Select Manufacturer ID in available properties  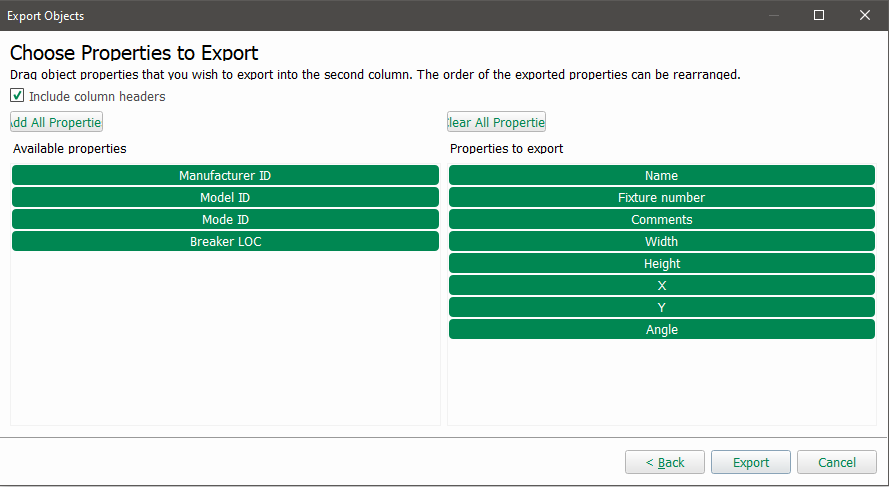click(x=225, y=175)
